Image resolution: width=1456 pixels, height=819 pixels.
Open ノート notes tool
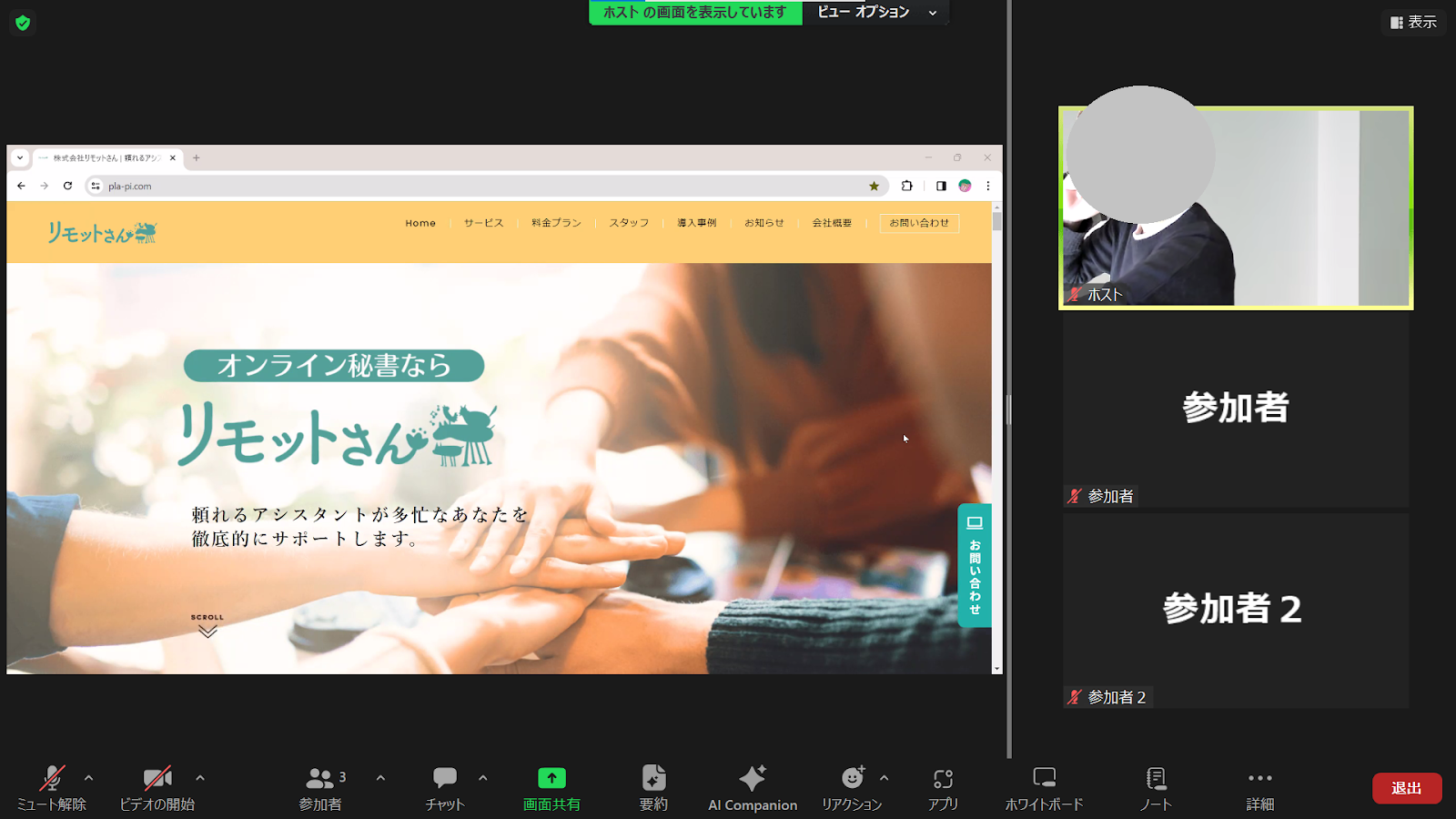(x=1156, y=788)
